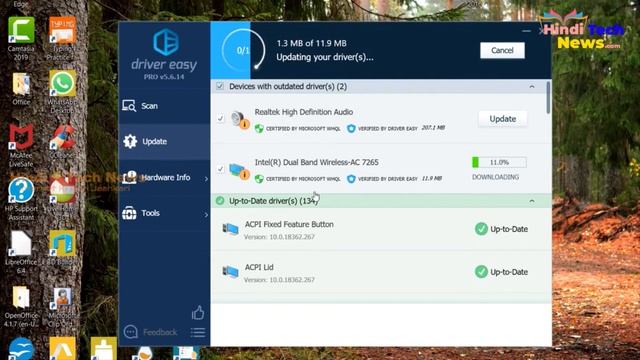Click ACPI Fixed Feature Up-to-Date check
Image resolution: width=640 pixels, height=360 pixels.
point(481,229)
